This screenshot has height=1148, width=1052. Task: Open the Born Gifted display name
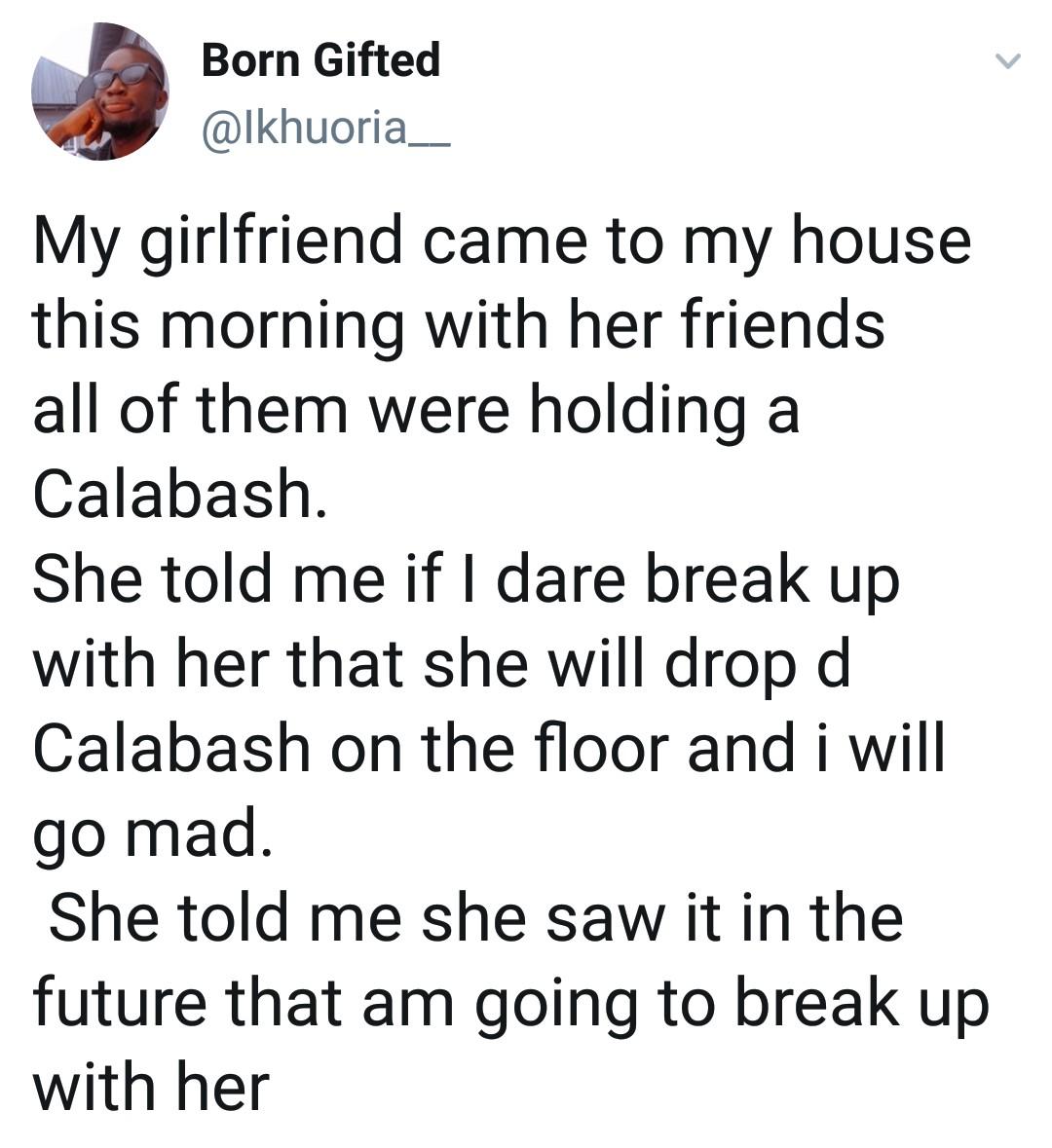320,59
